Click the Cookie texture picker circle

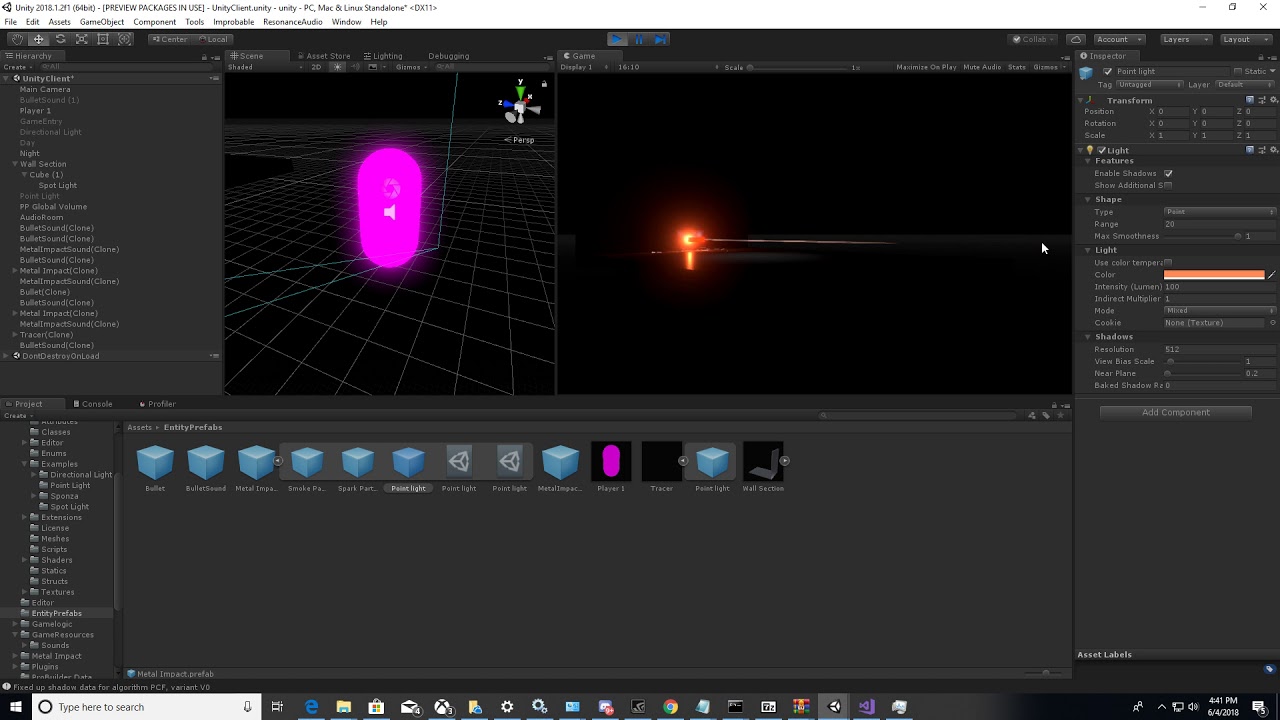click(x=1273, y=323)
